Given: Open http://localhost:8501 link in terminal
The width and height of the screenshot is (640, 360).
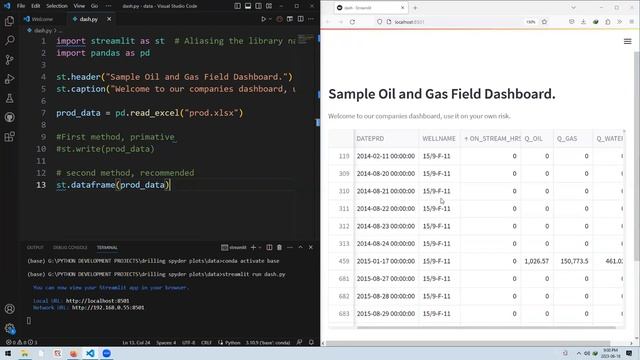Looking at the screenshot, I should pos(98,301).
